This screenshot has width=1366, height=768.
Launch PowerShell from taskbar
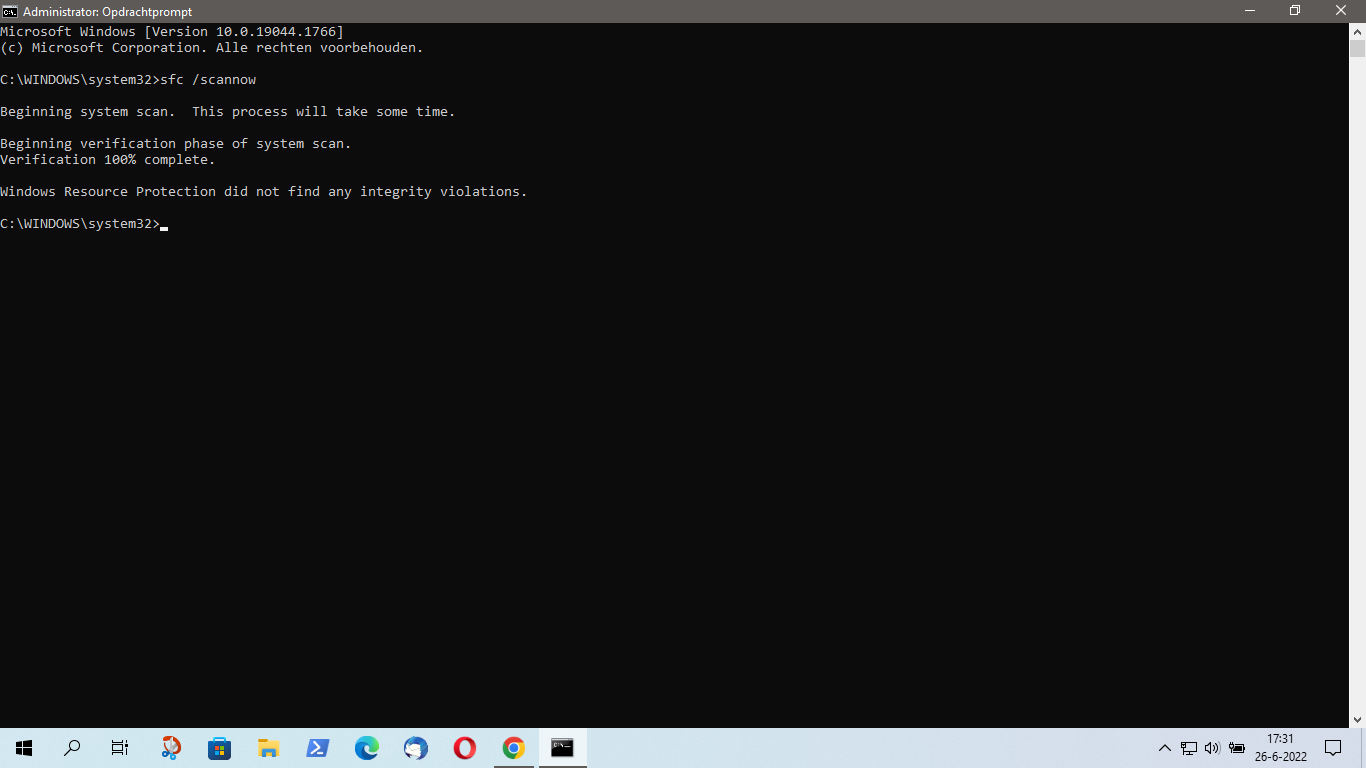pyautogui.click(x=317, y=748)
